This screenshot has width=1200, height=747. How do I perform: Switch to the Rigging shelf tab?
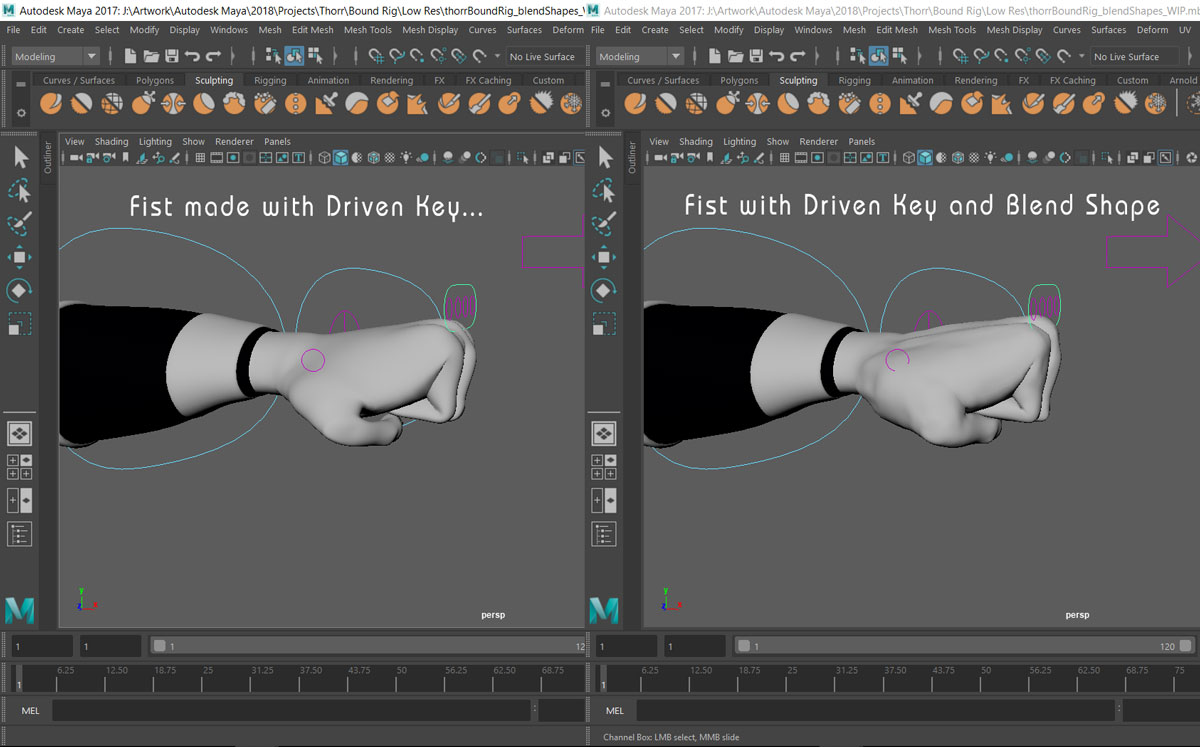point(270,80)
